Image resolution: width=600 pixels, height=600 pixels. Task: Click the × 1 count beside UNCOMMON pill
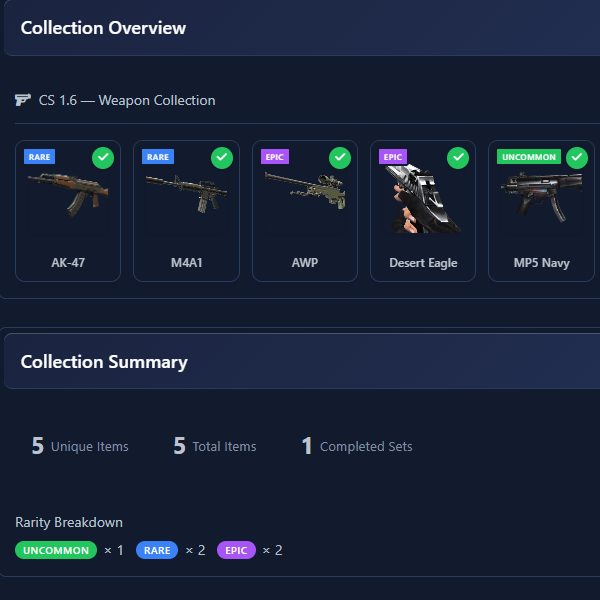pos(114,550)
